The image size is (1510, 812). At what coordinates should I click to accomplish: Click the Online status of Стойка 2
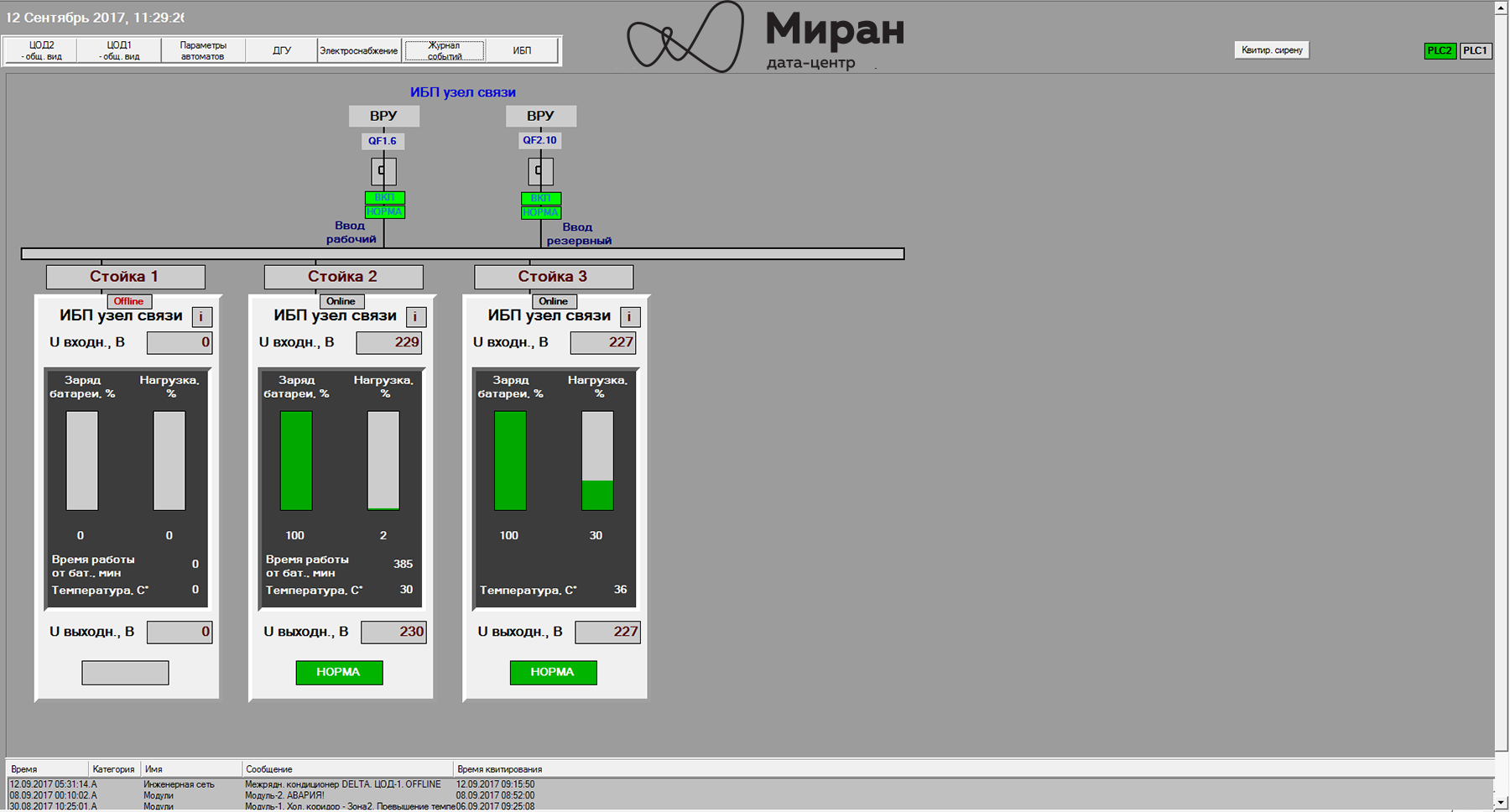point(341,301)
